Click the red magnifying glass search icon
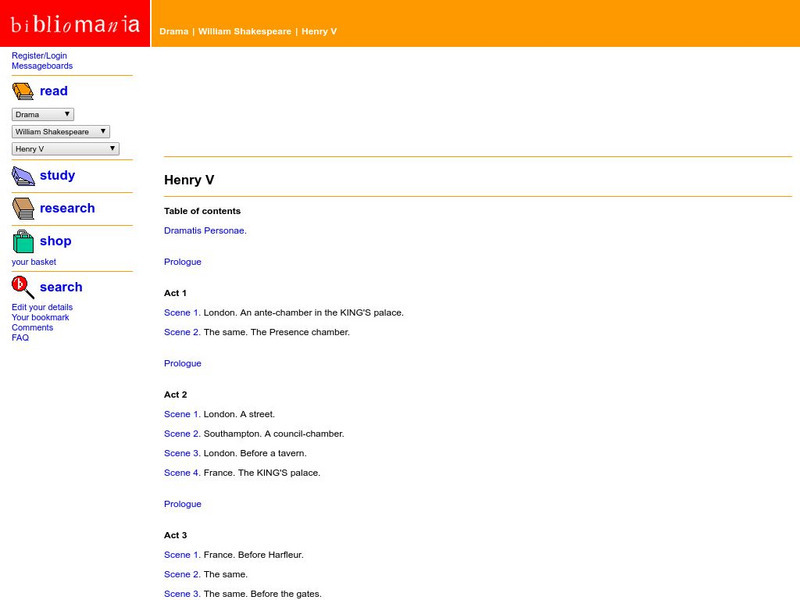The width and height of the screenshot is (800, 600). 23,287
